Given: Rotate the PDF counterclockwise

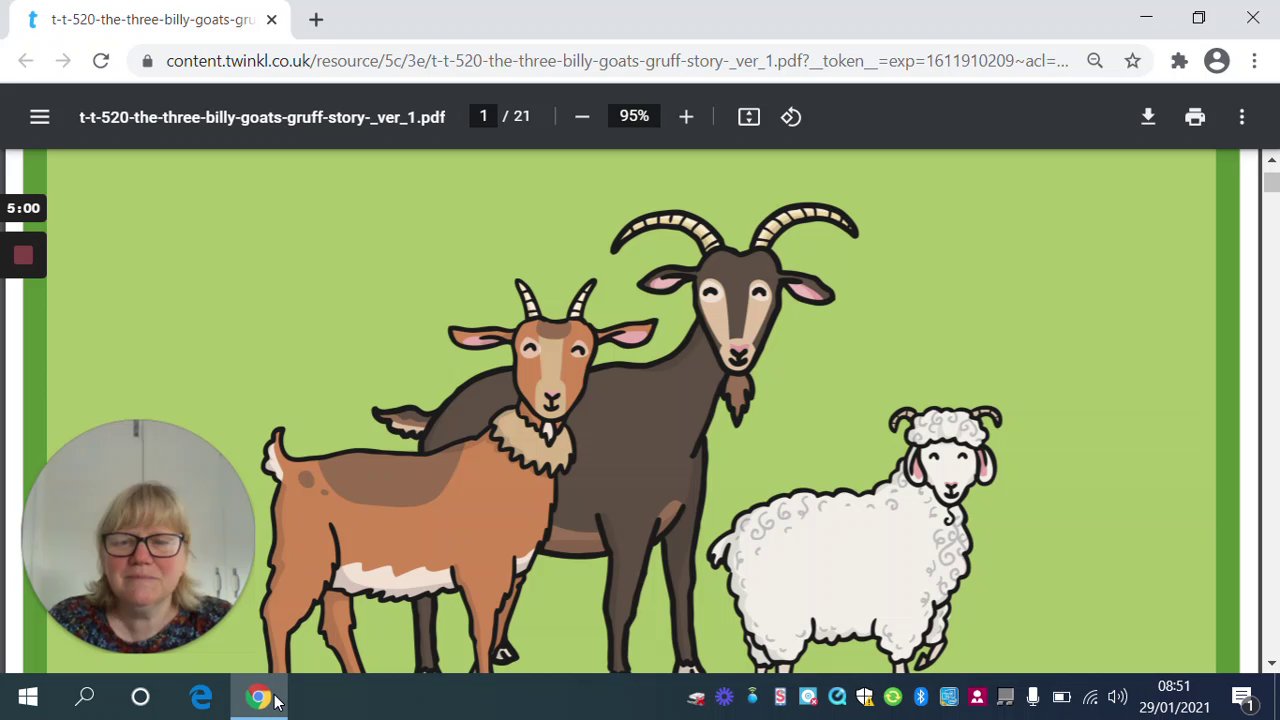Looking at the screenshot, I should tap(791, 117).
